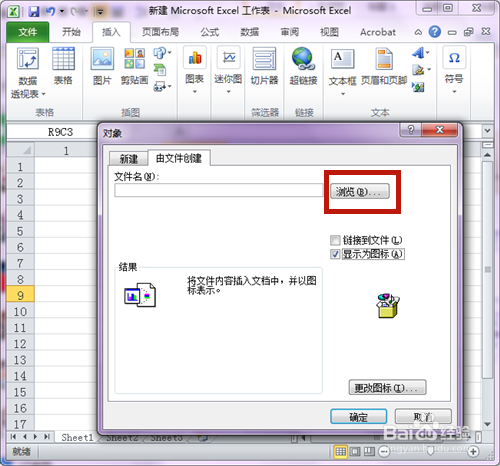Click the Name Box showing R9C3
500x466 pixels.
(60, 132)
